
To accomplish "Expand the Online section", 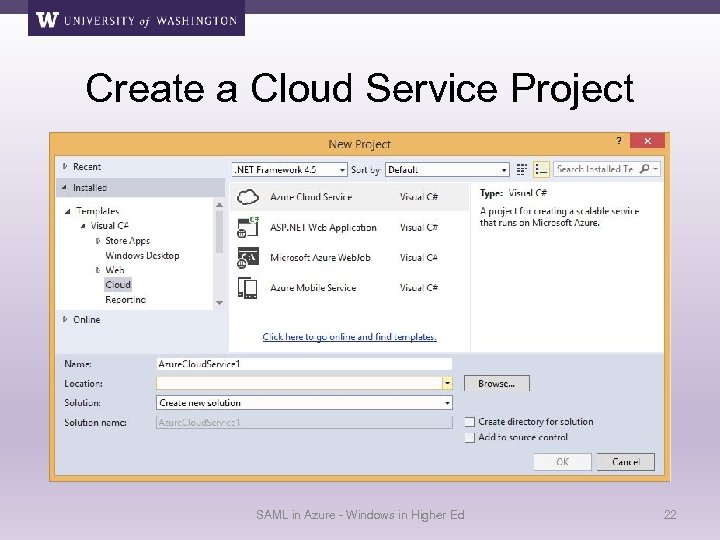I will [65, 319].
